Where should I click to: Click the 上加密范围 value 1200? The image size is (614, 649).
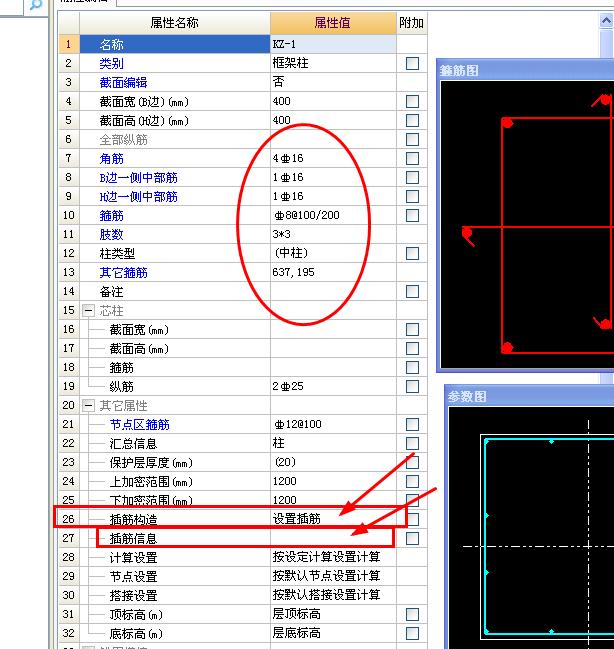click(333, 481)
